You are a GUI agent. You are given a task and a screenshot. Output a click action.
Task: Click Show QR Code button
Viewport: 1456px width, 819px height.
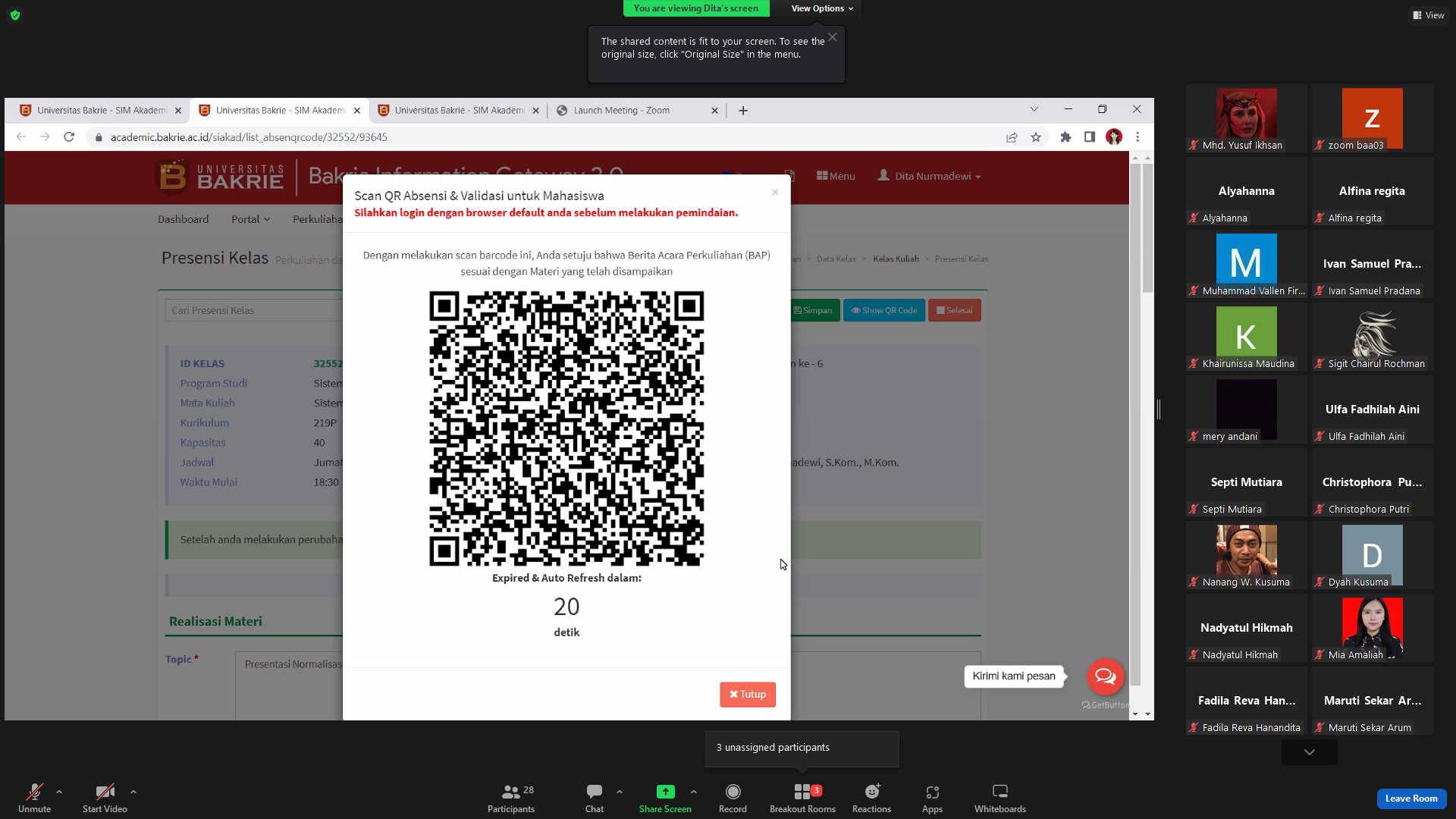point(884,310)
